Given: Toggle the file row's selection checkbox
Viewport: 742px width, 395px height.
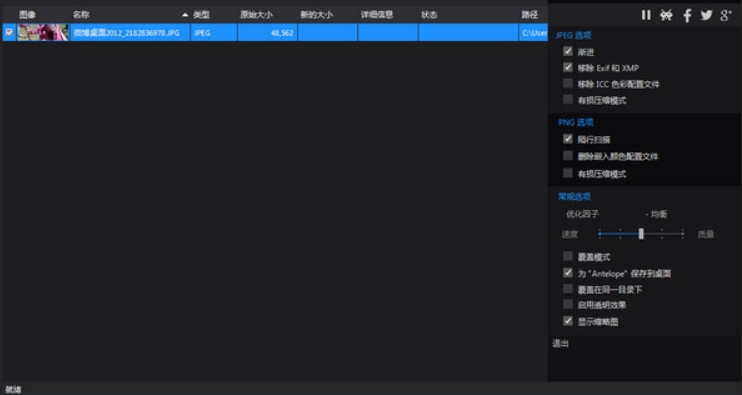Looking at the screenshot, I should 9,33.
